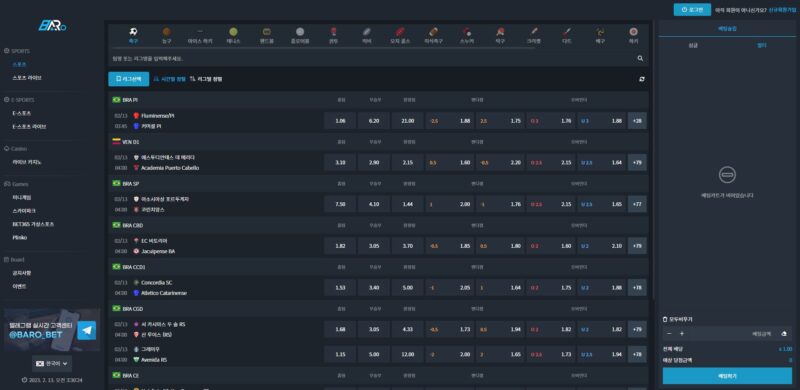Select the basketball sport icon

[x=167, y=32]
